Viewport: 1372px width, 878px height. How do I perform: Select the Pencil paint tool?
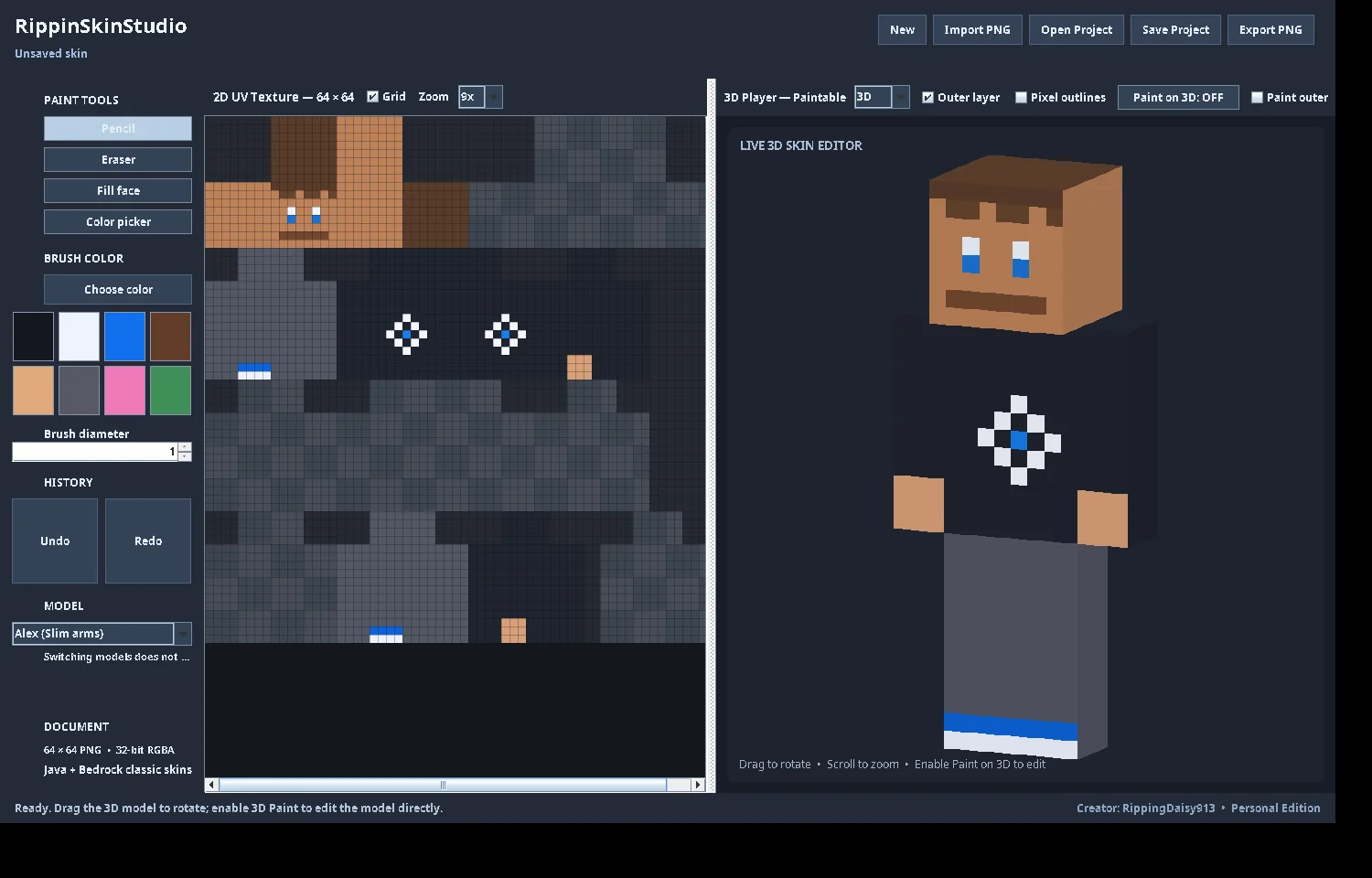118,128
